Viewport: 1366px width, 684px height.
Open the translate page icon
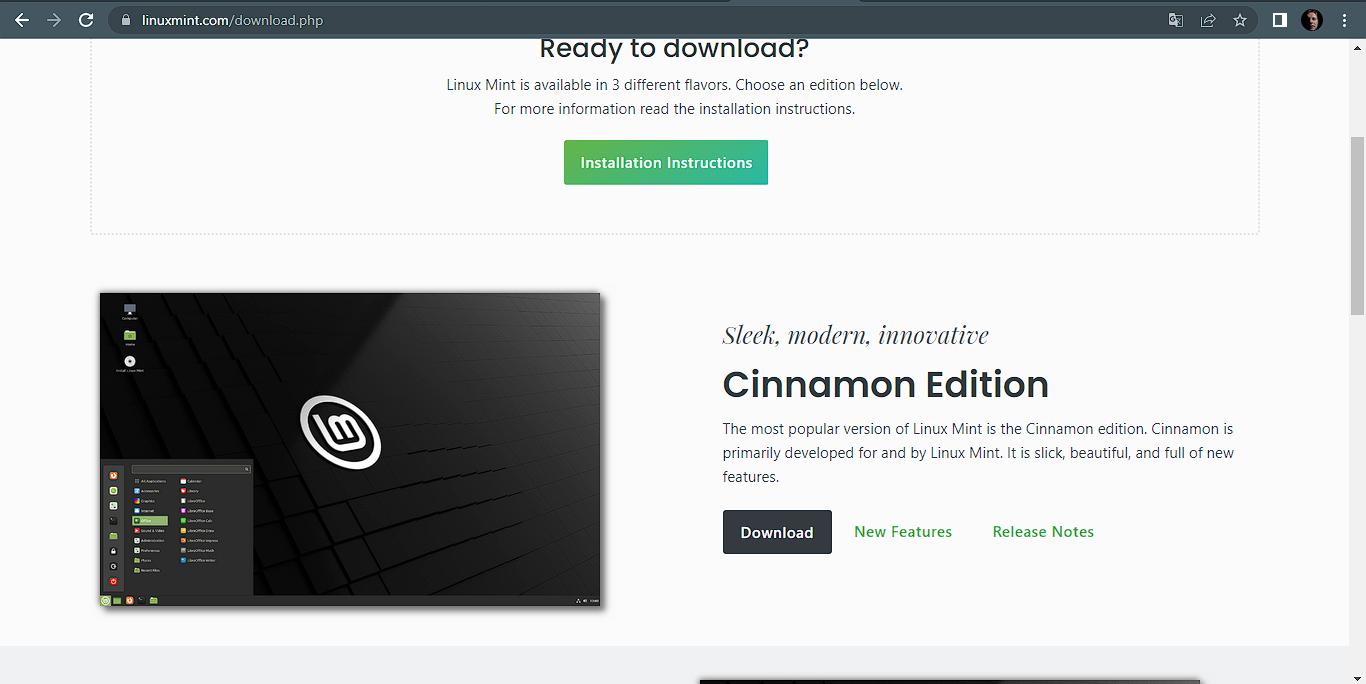[x=1176, y=20]
